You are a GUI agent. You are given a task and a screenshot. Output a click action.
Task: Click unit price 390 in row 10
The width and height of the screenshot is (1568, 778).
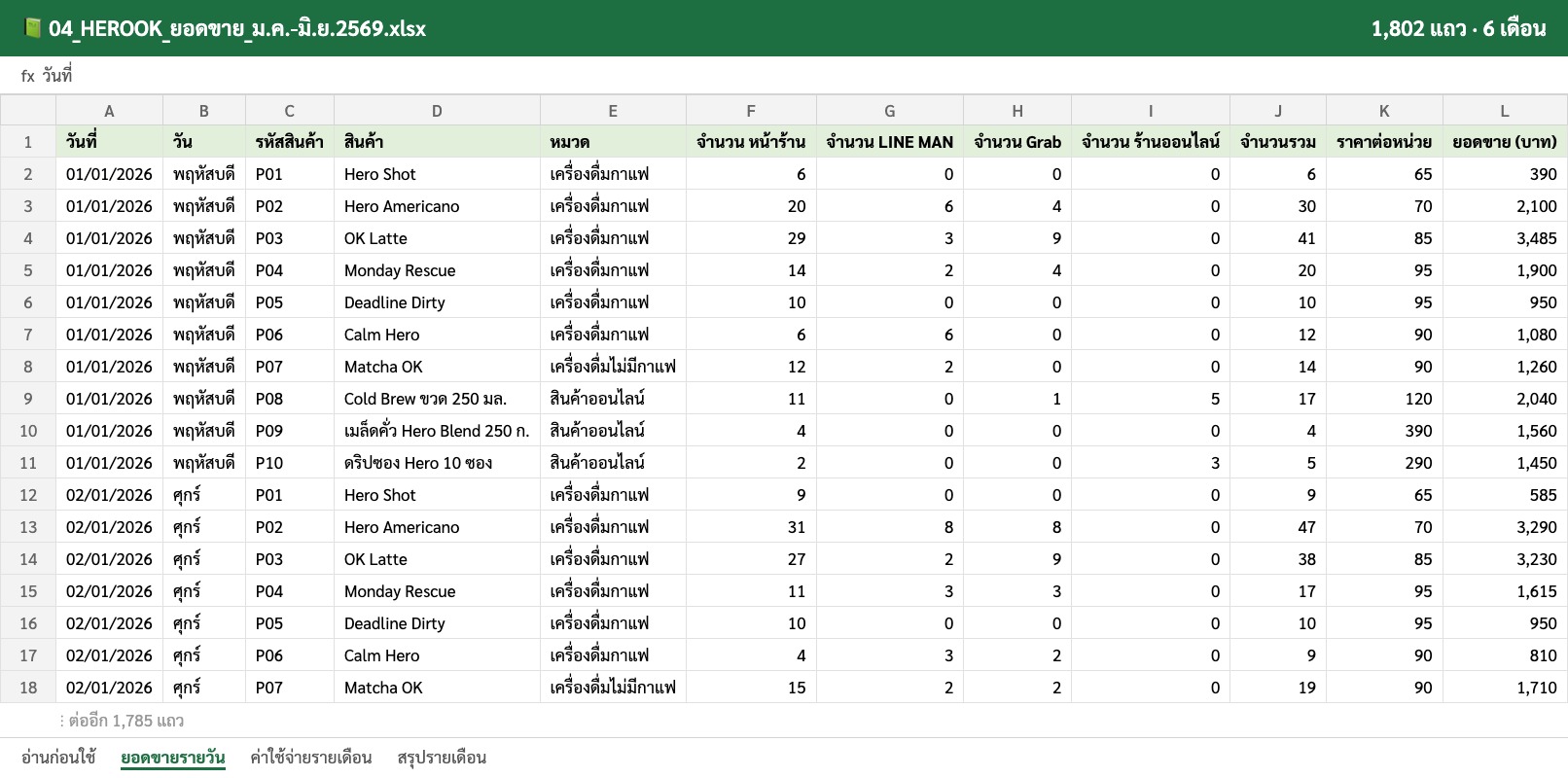[x=1384, y=431]
